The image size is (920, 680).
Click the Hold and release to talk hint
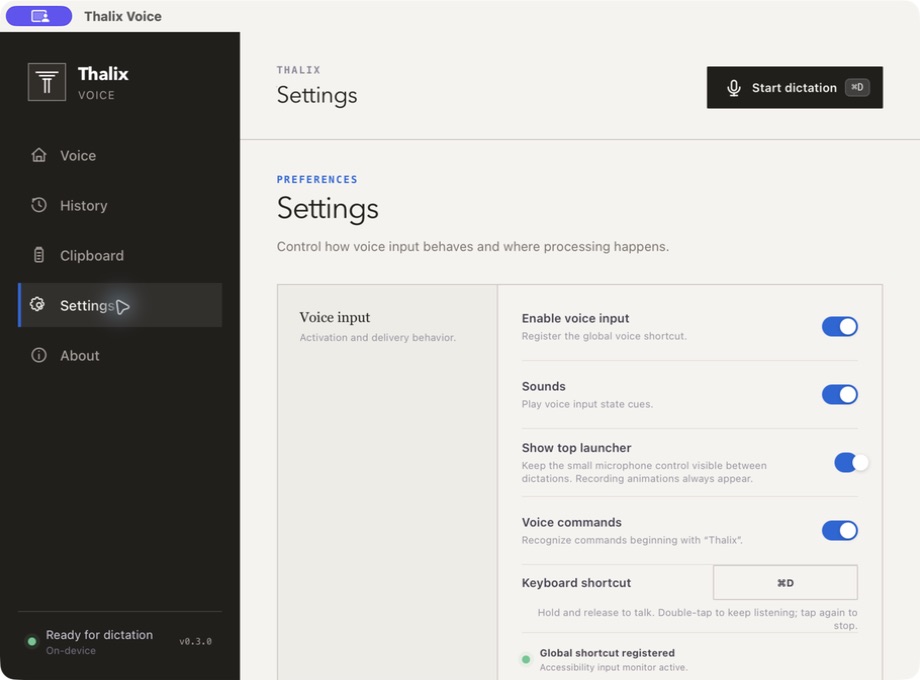697,618
